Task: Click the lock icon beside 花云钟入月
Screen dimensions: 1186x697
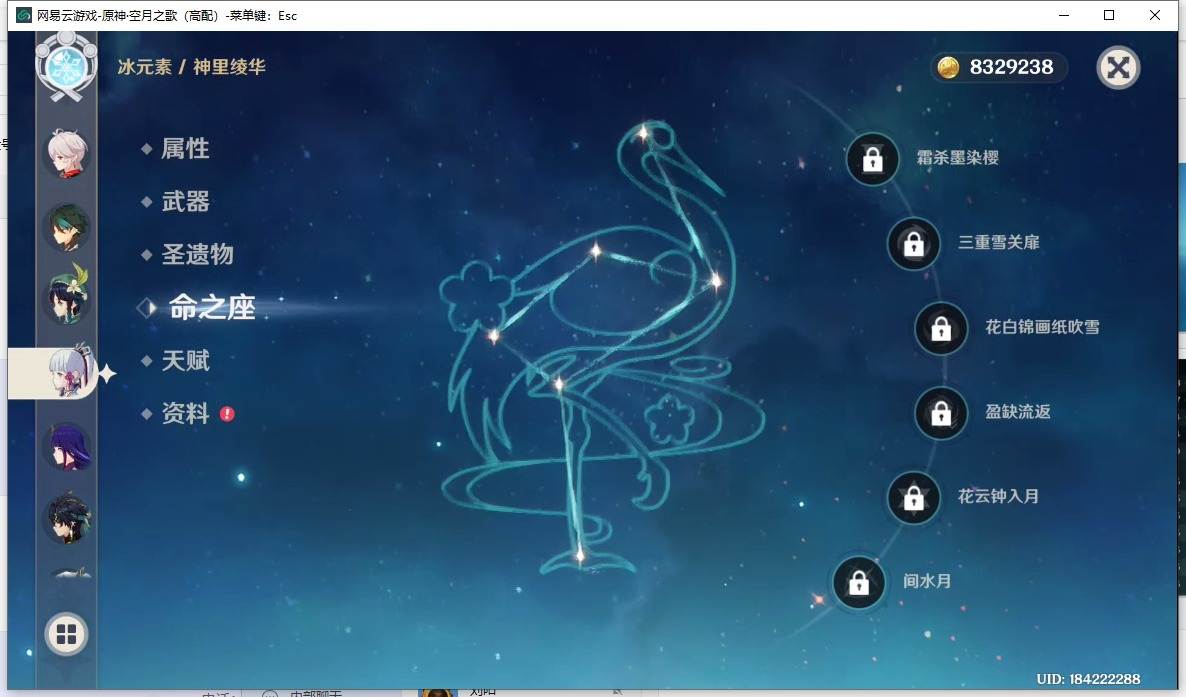Action: pos(913,497)
